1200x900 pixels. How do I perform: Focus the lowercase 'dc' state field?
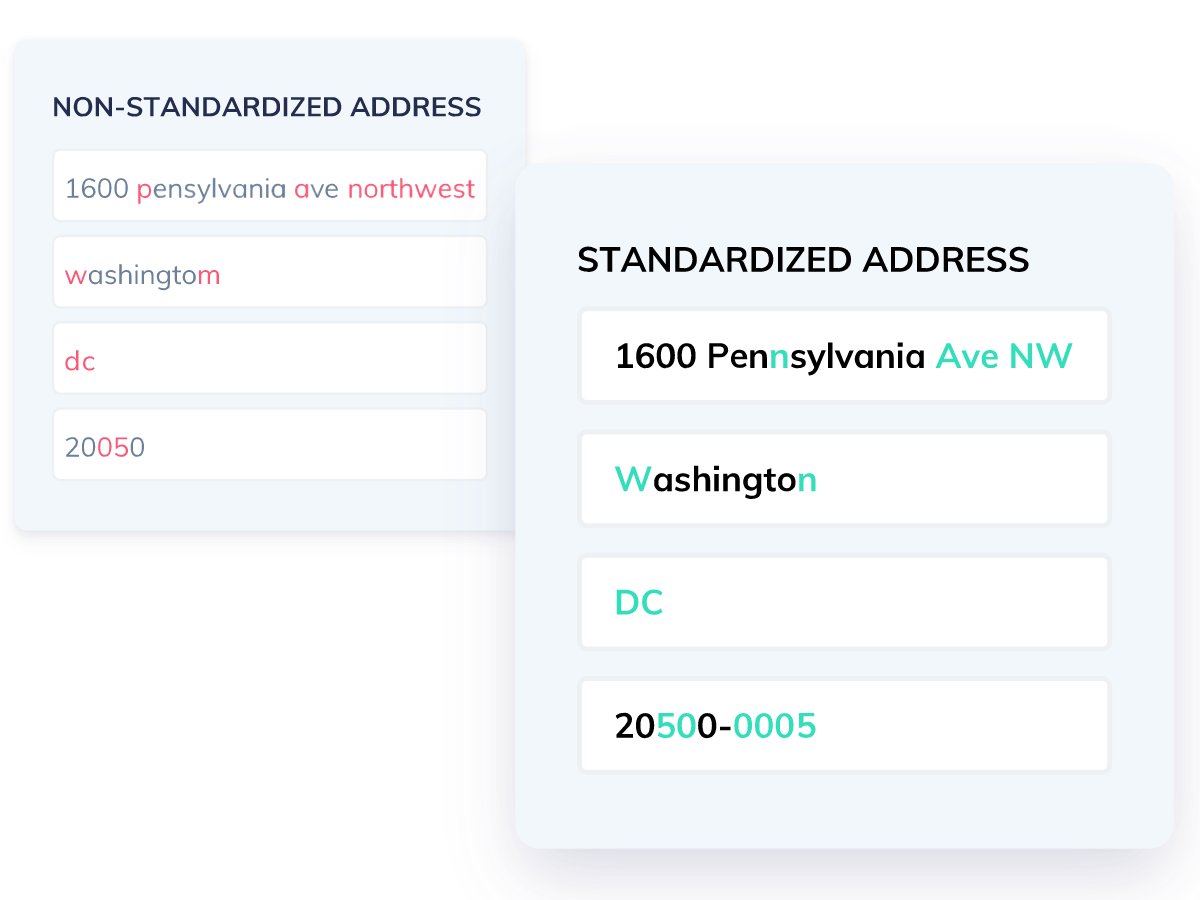tap(270, 358)
